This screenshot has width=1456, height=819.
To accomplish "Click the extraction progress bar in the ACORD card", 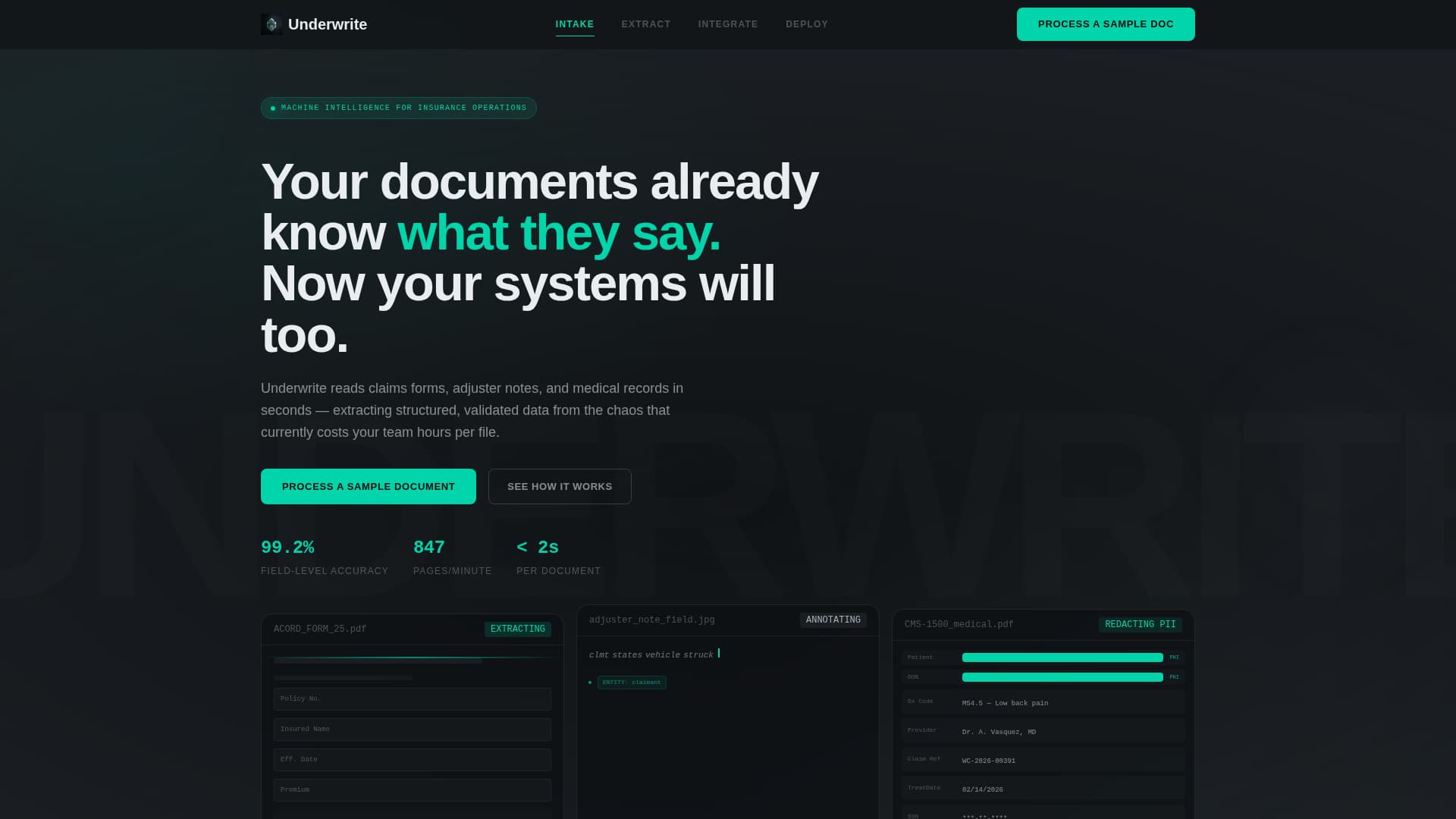I will point(413,658).
